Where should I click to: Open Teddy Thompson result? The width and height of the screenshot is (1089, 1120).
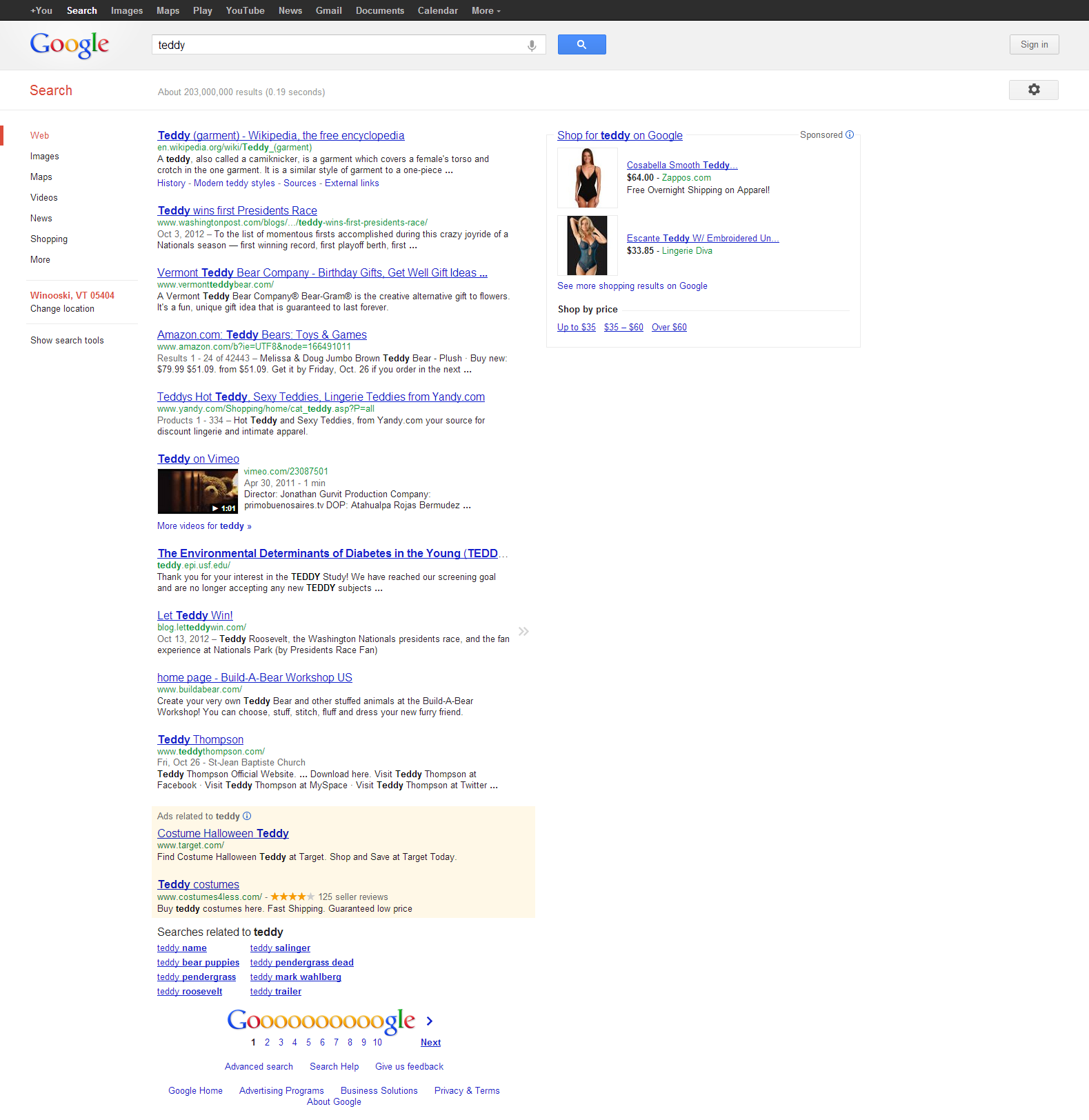[x=200, y=739]
